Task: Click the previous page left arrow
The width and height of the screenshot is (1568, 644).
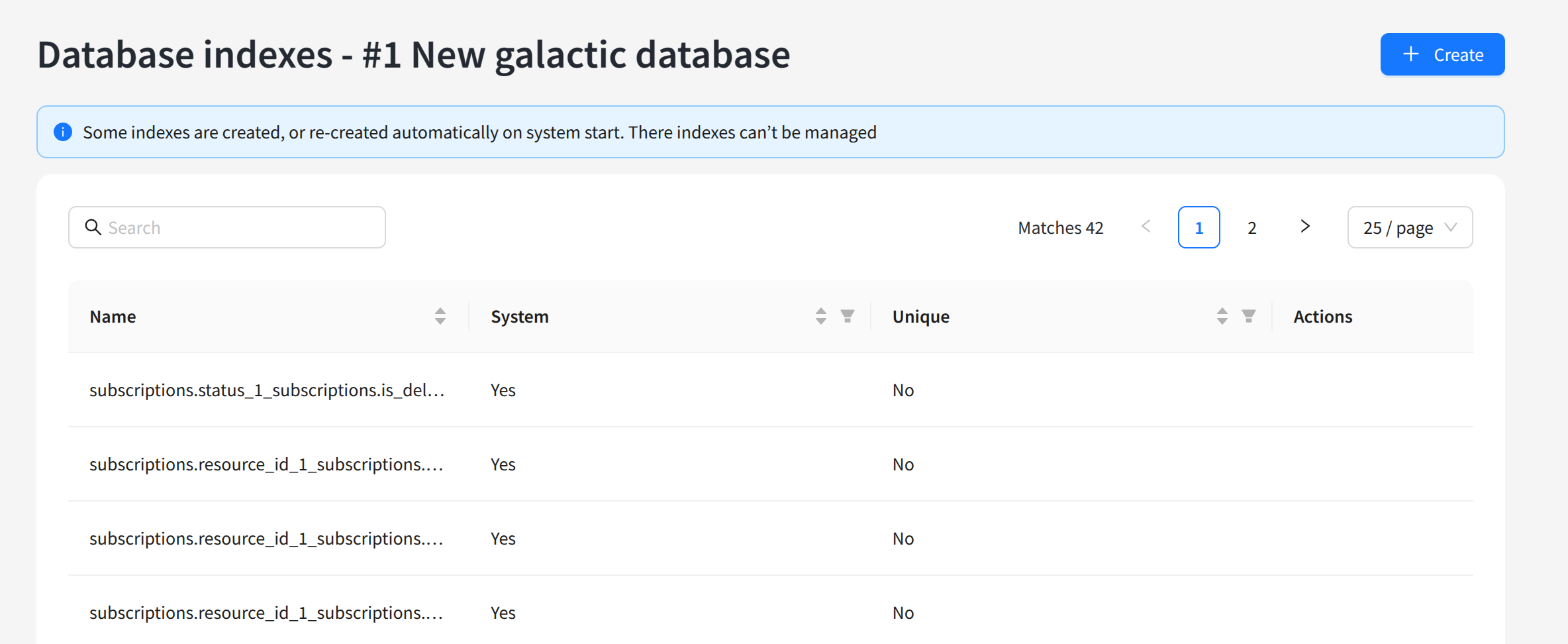Action: click(x=1146, y=227)
